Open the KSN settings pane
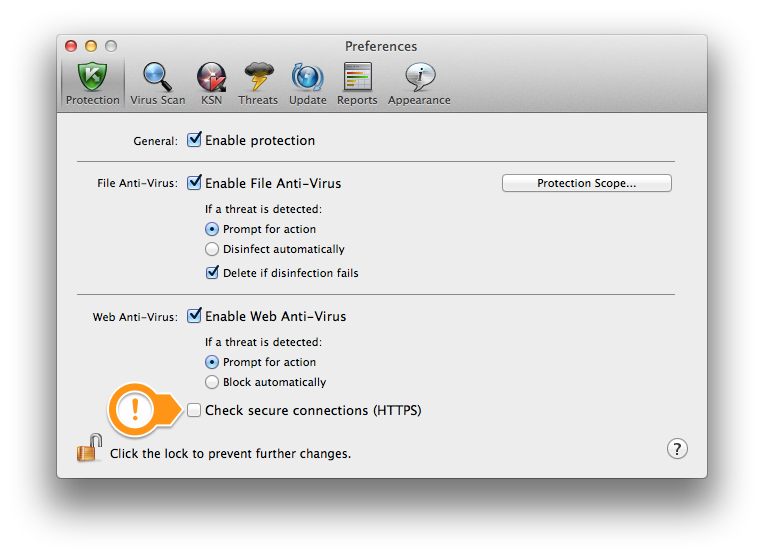Image resolution: width=764 pixels, height=557 pixels. [211, 83]
